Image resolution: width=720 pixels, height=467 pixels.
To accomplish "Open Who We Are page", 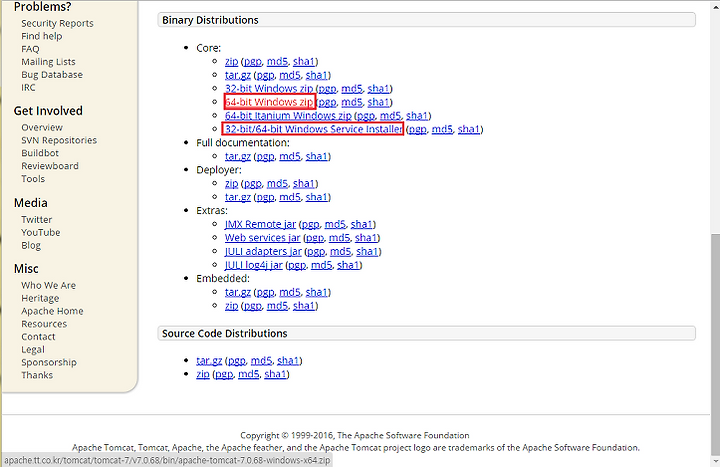I will [48, 285].
